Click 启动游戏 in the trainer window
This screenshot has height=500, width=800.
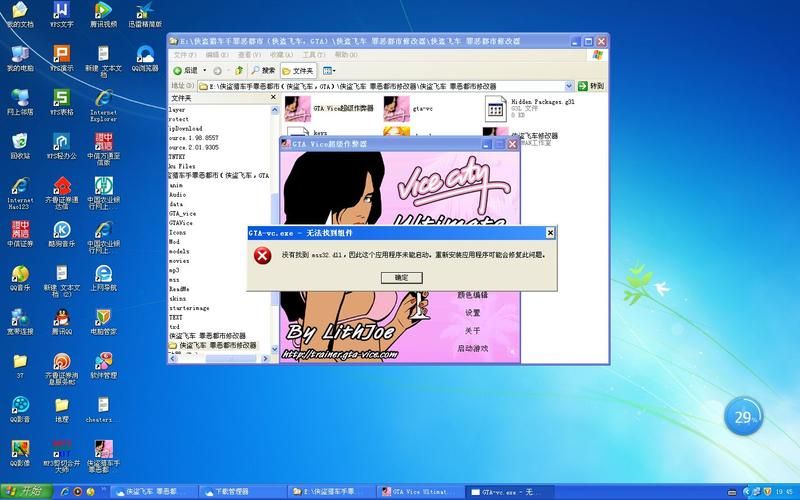pyautogui.click(x=472, y=348)
